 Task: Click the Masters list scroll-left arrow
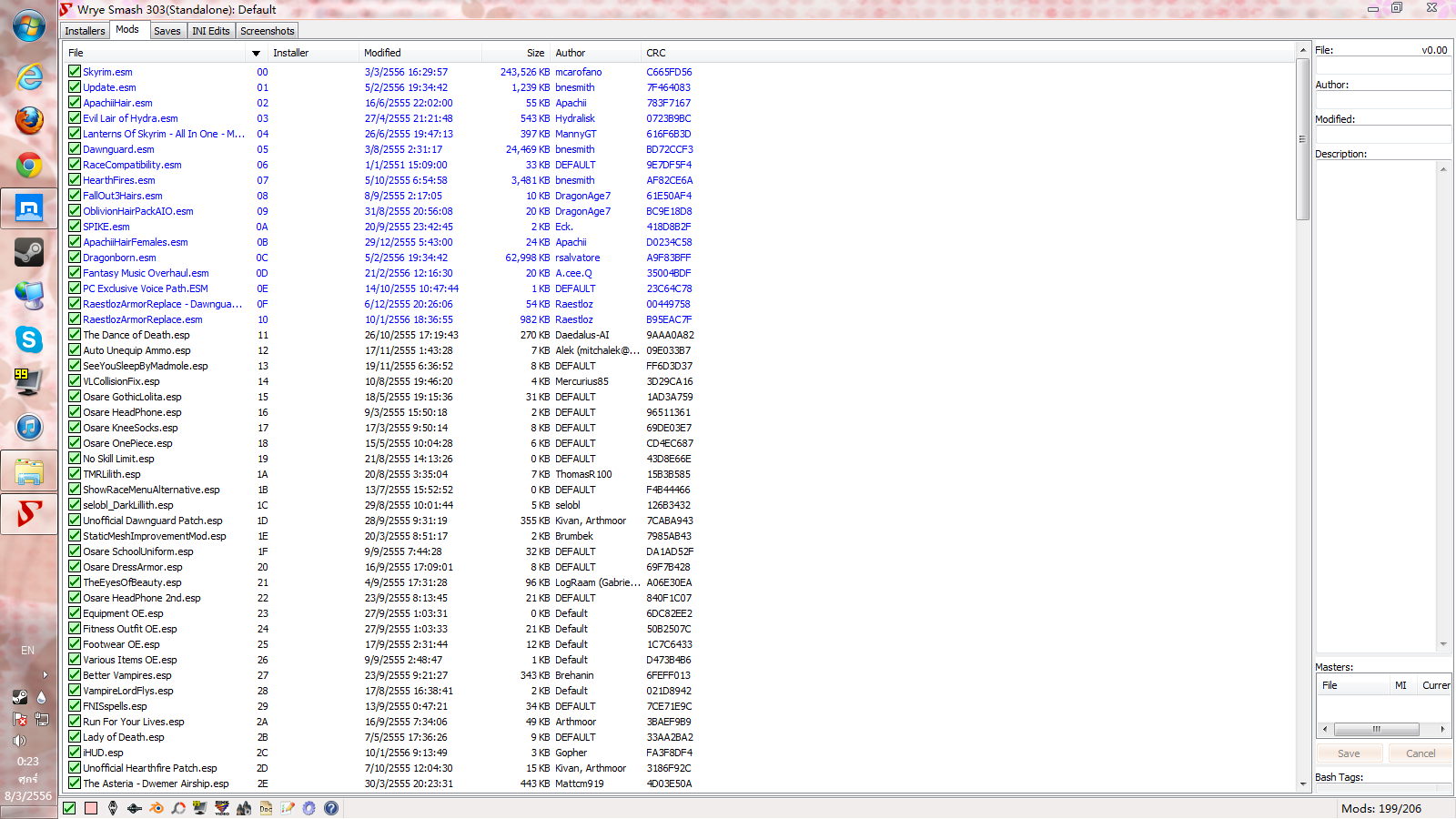[x=1325, y=729]
